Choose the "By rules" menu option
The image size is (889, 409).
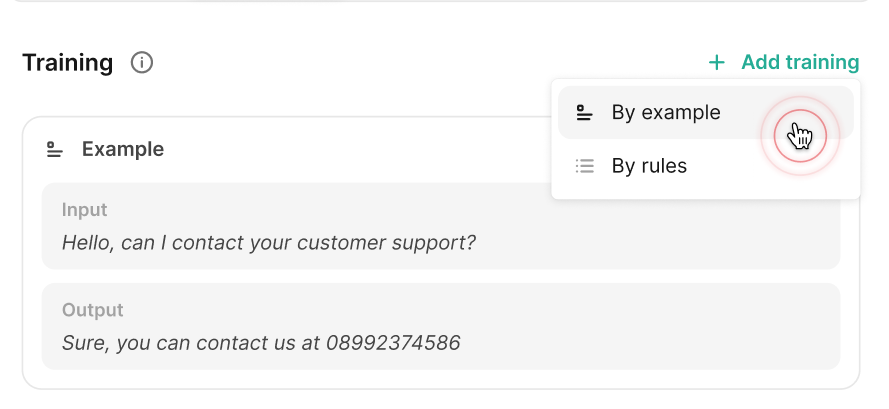[x=649, y=166]
